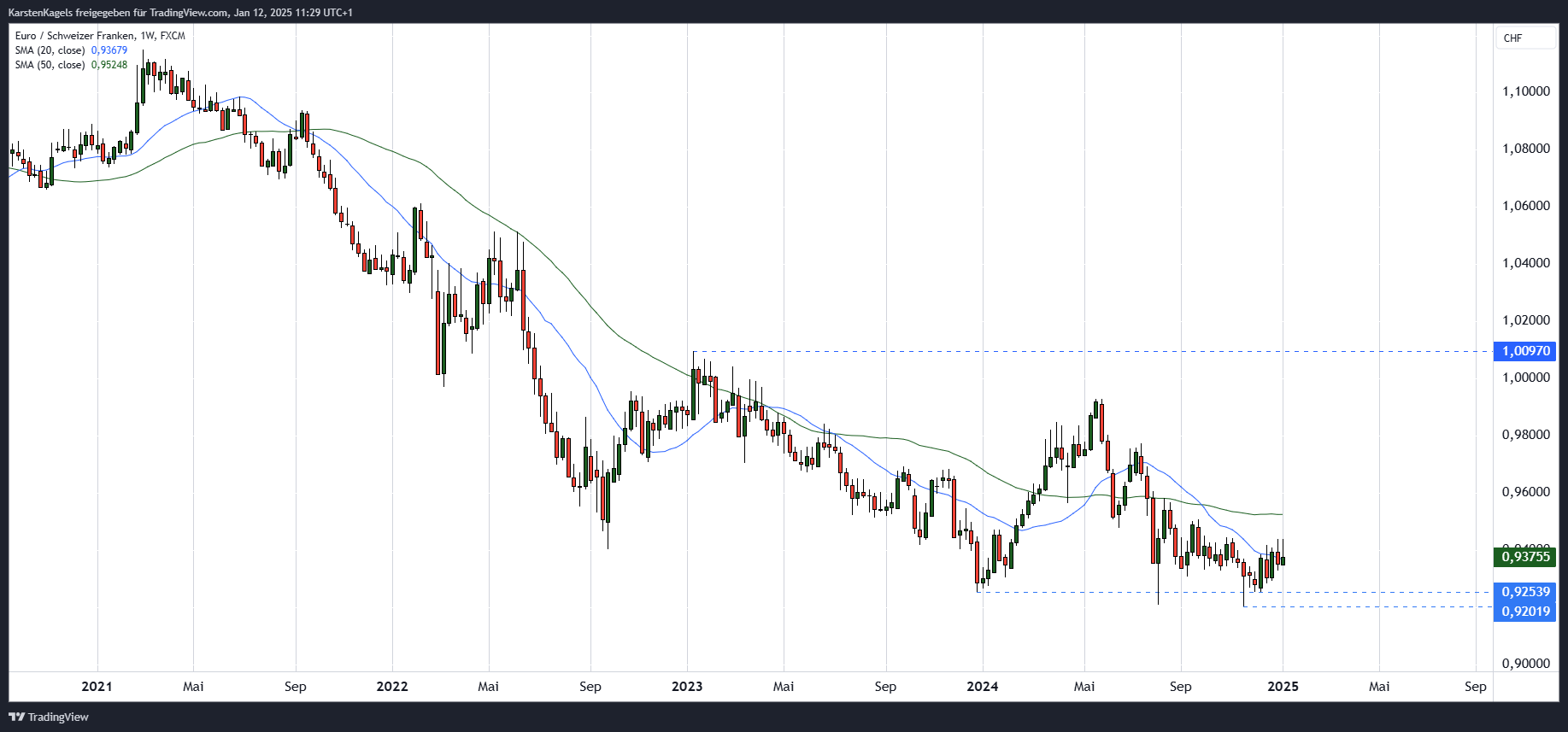Click the 2021 label on time axis

click(97, 686)
